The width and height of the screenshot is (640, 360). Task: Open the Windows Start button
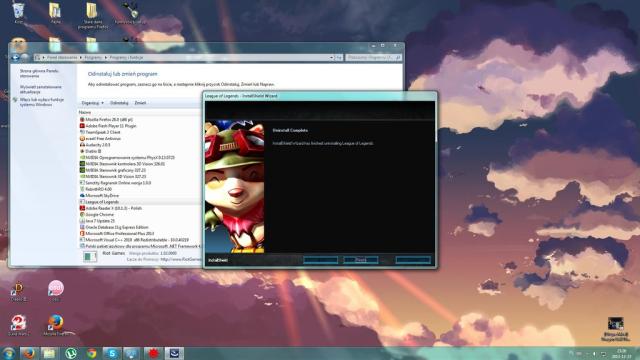tap(8, 353)
